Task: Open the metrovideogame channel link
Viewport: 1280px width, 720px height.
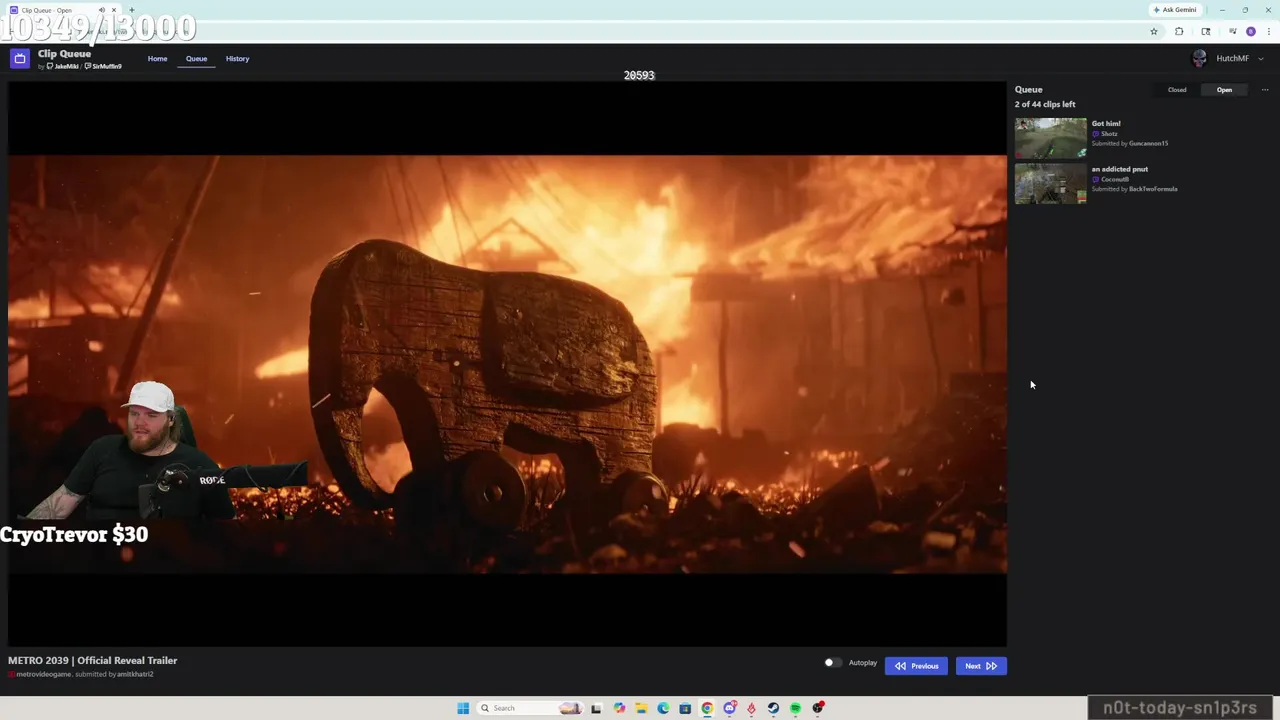Action: coord(44,675)
